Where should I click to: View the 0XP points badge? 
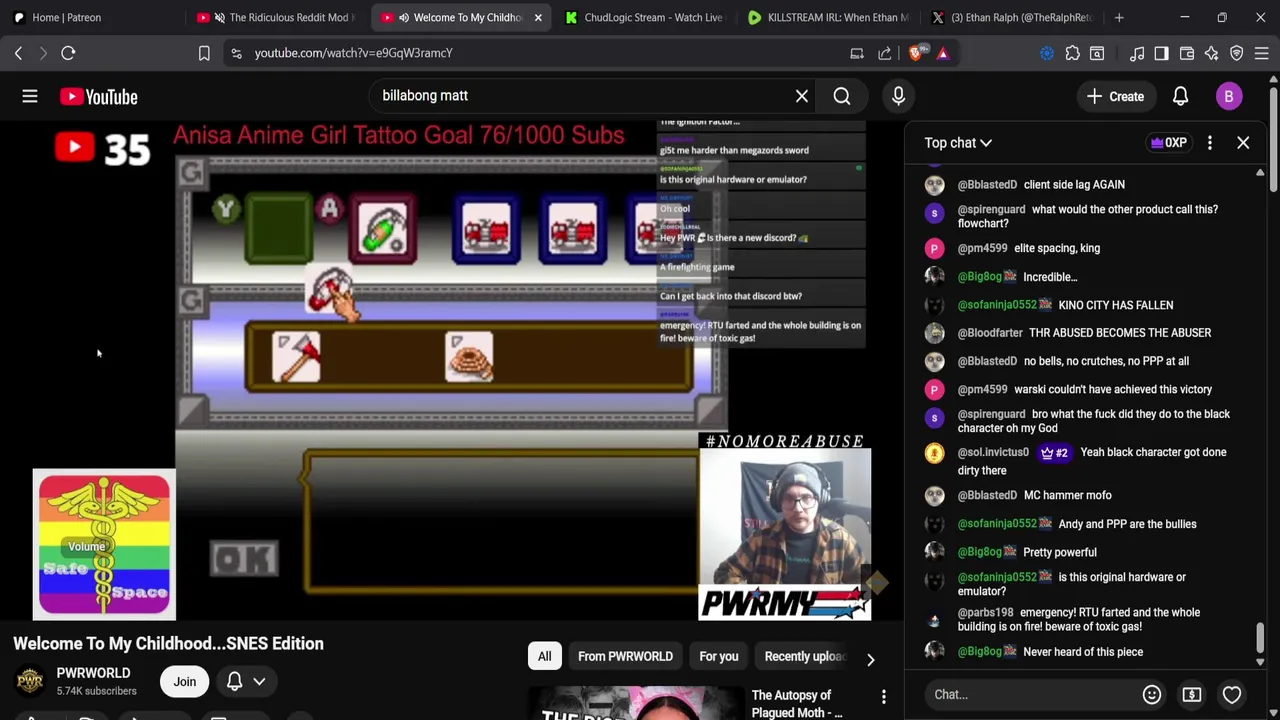pos(1168,143)
